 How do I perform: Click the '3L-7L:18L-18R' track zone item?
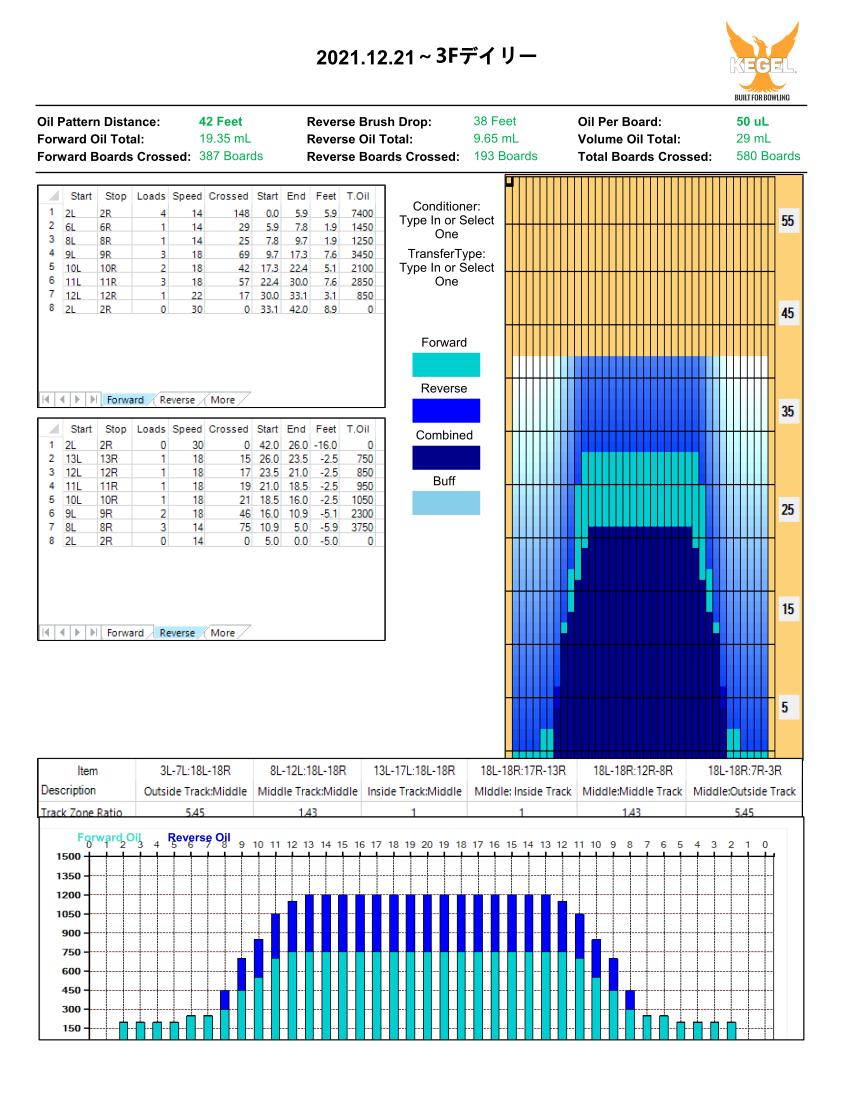(x=195, y=771)
